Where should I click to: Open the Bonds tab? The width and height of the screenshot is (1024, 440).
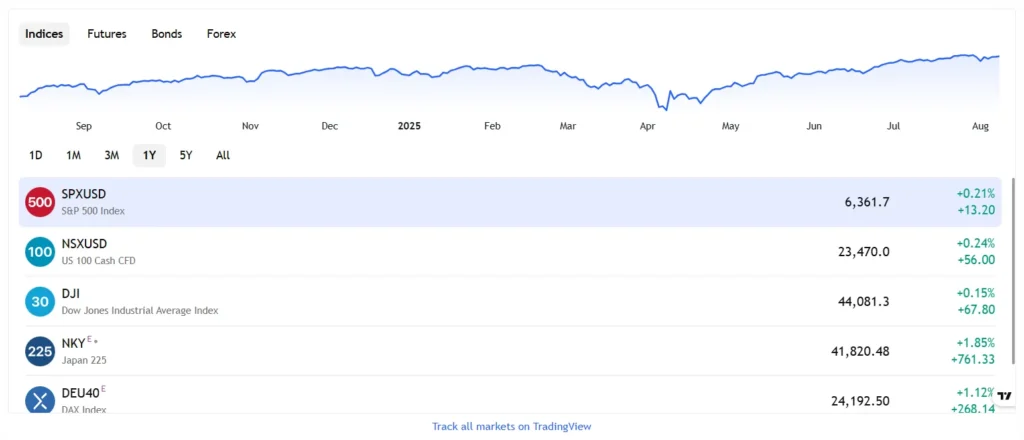point(167,34)
